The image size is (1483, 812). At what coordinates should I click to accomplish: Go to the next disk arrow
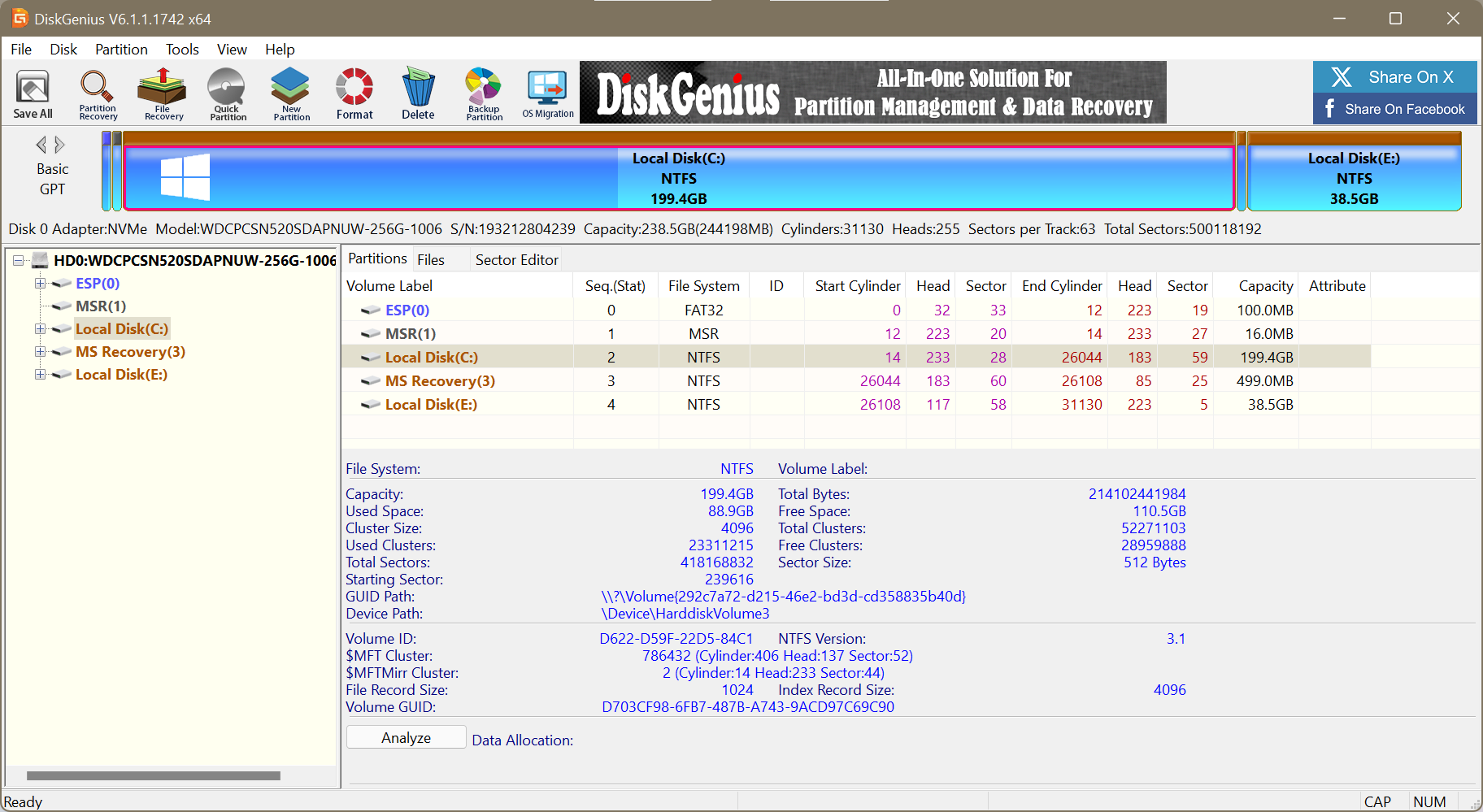60,145
